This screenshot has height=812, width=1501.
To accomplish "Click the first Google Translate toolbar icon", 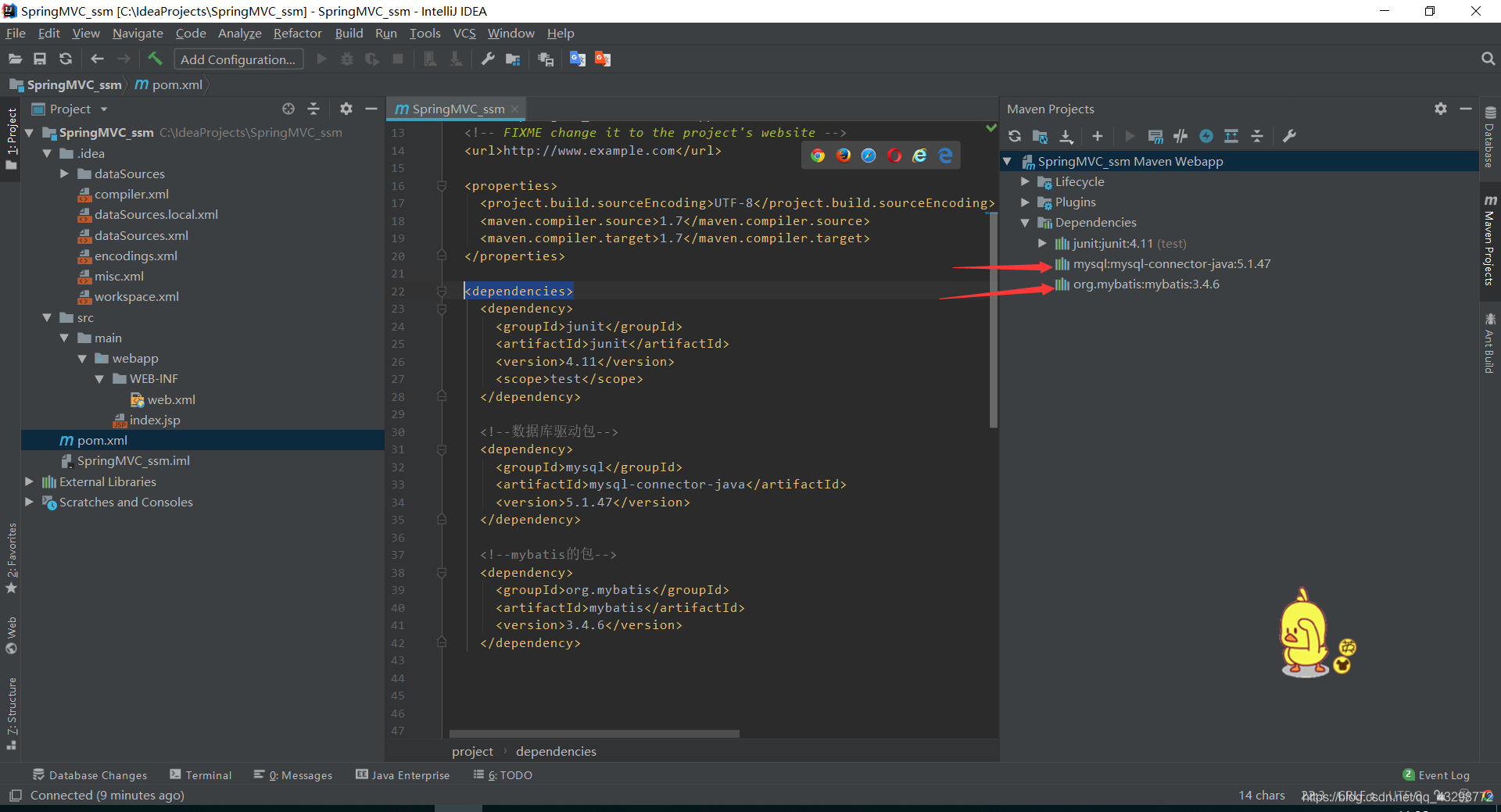I will 578,59.
